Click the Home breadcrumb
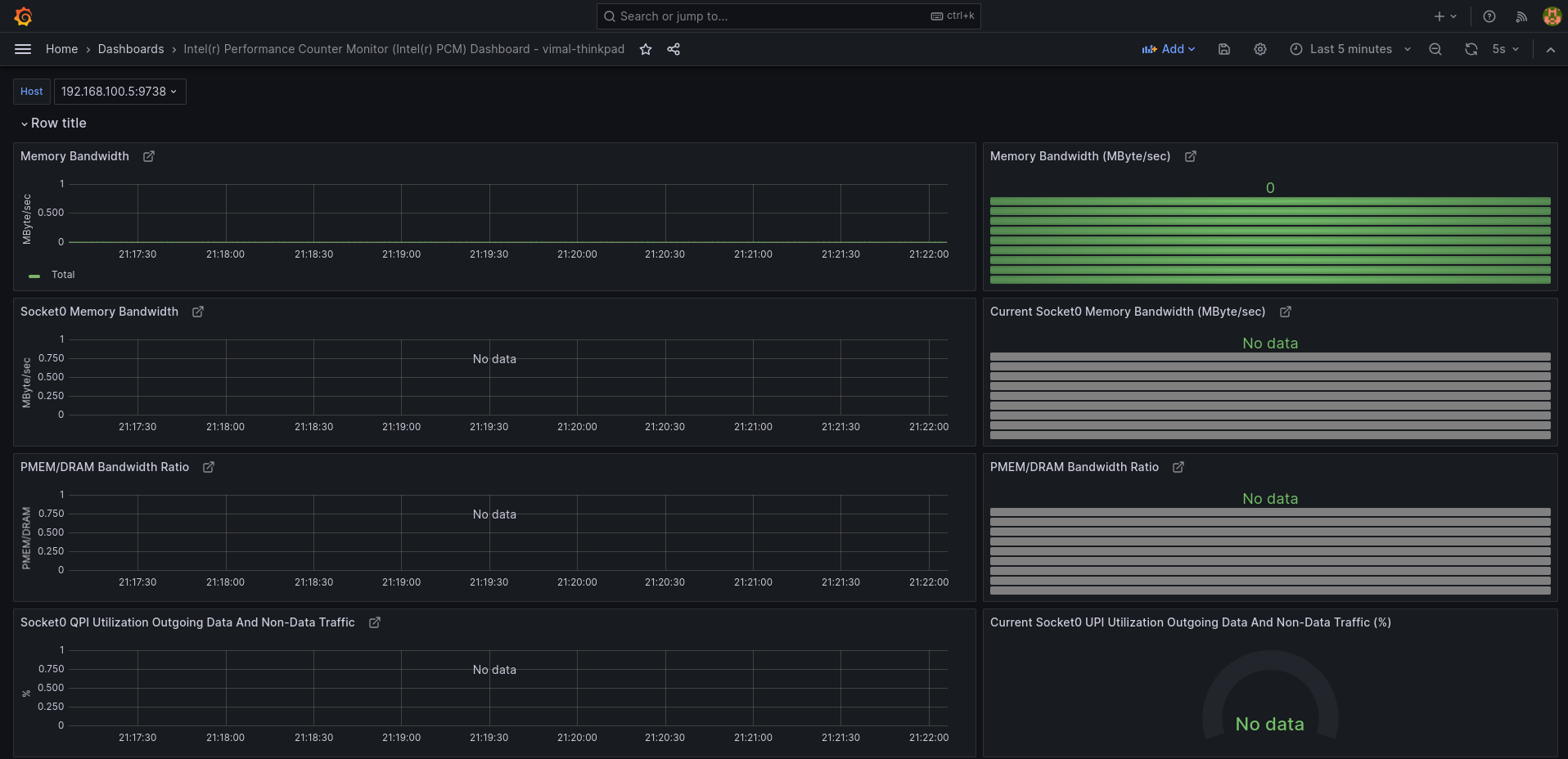 [61, 49]
